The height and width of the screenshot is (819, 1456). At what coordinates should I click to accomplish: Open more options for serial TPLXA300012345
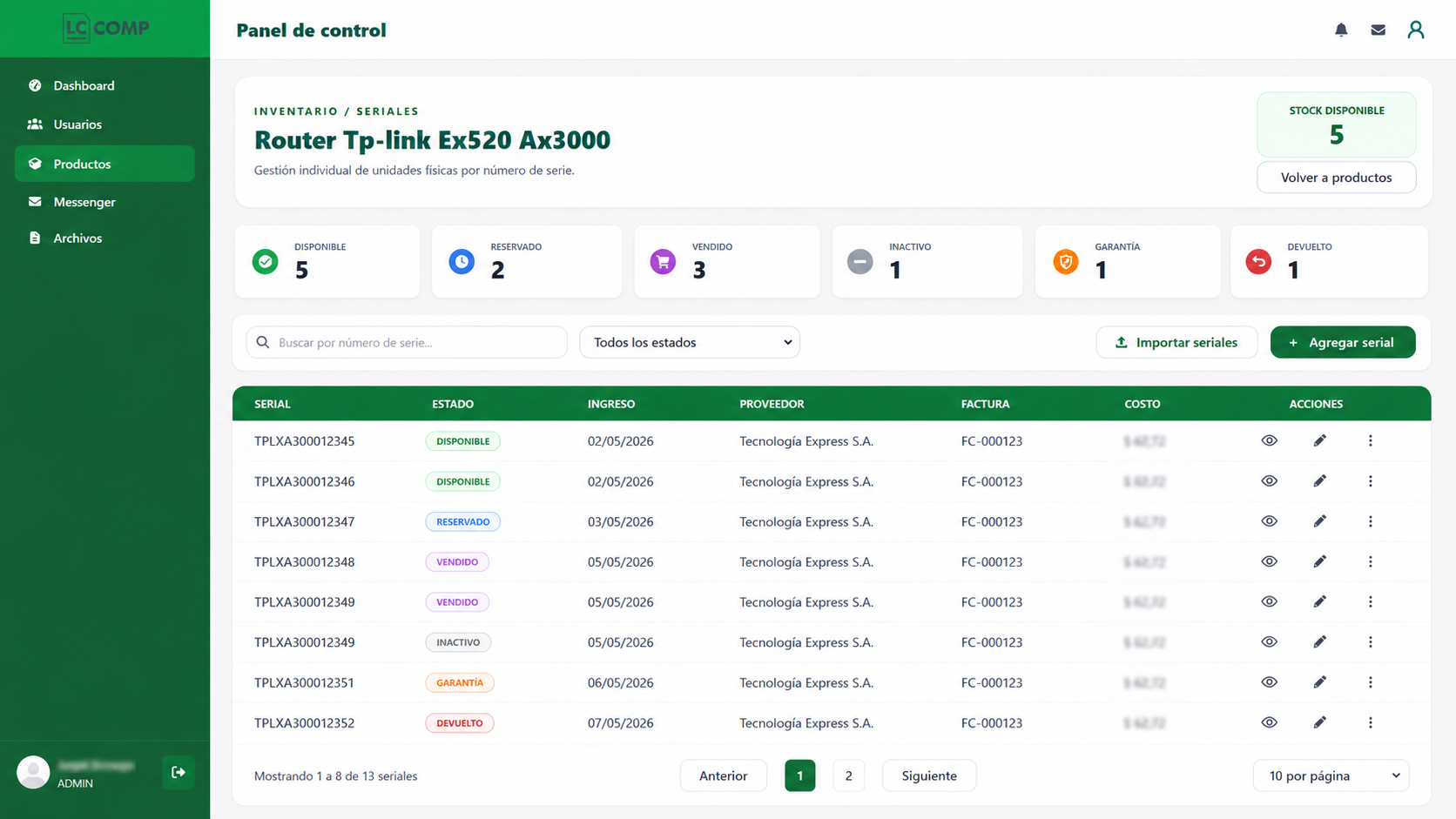[1371, 440]
